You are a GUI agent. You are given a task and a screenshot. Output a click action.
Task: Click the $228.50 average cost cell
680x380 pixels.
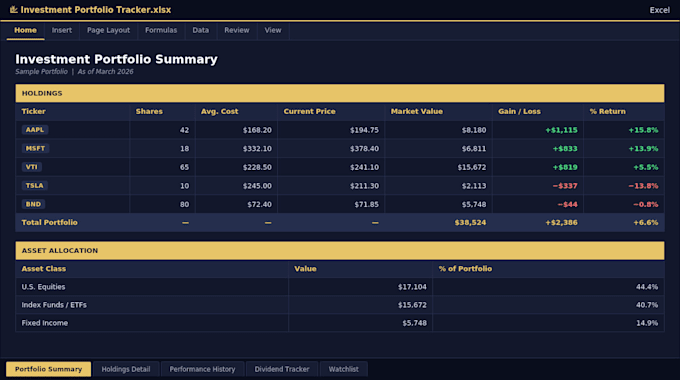(236, 167)
